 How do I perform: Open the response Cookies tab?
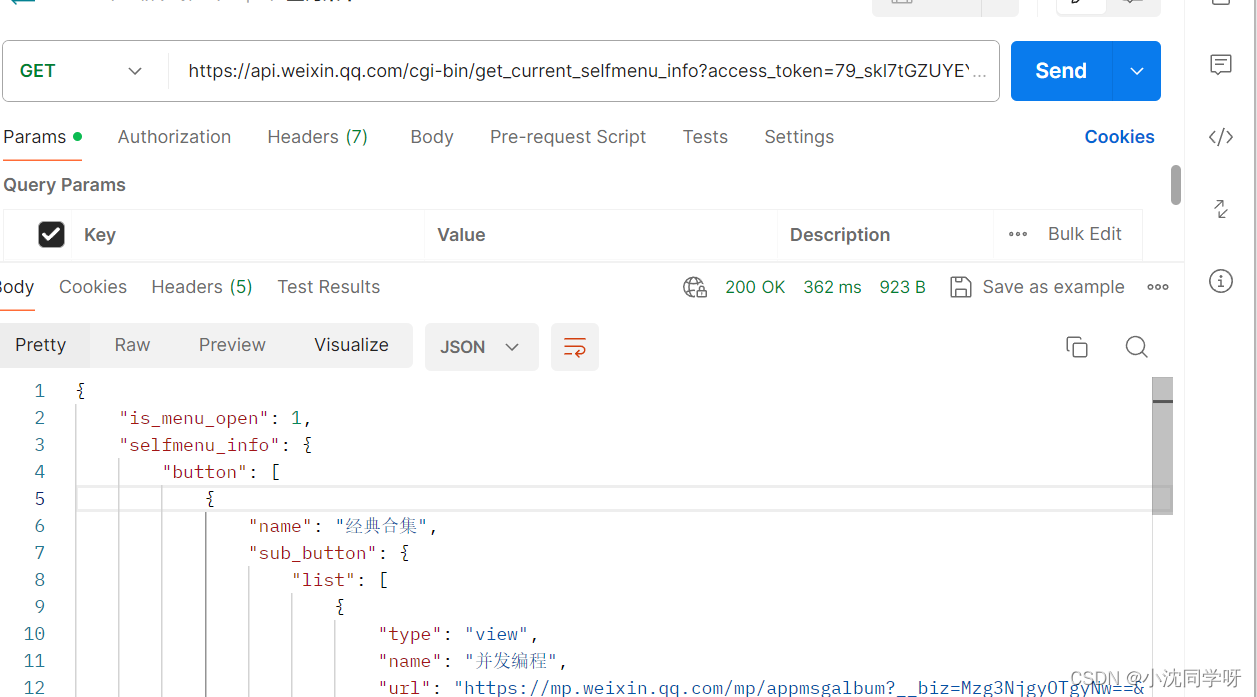point(93,287)
